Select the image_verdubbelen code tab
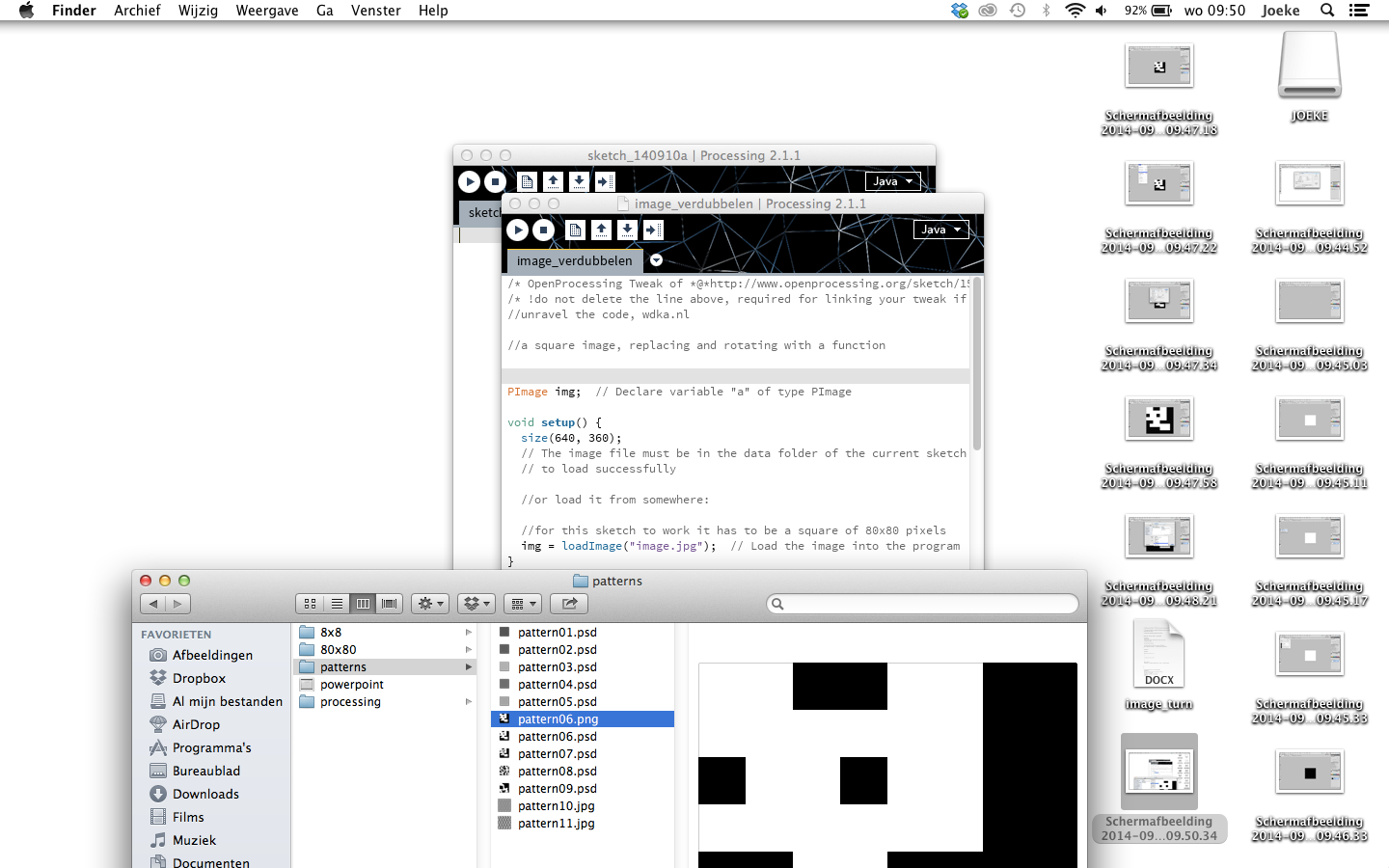 (x=573, y=259)
